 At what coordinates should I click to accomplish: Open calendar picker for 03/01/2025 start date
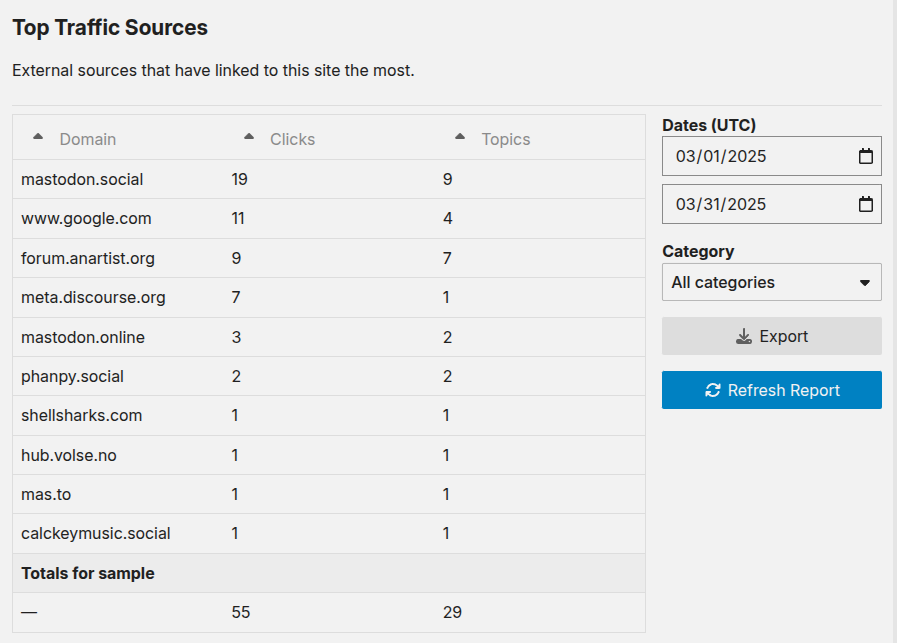click(x=866, y=156)
